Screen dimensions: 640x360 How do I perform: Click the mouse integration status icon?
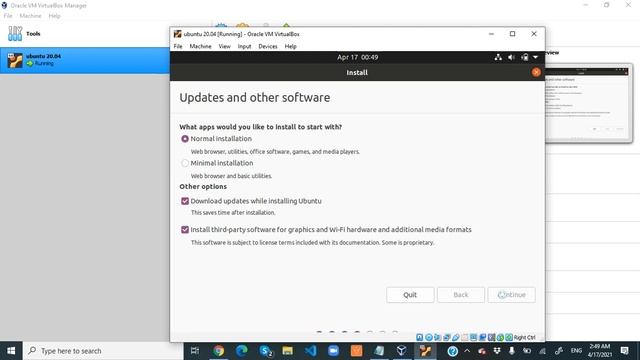500,338
